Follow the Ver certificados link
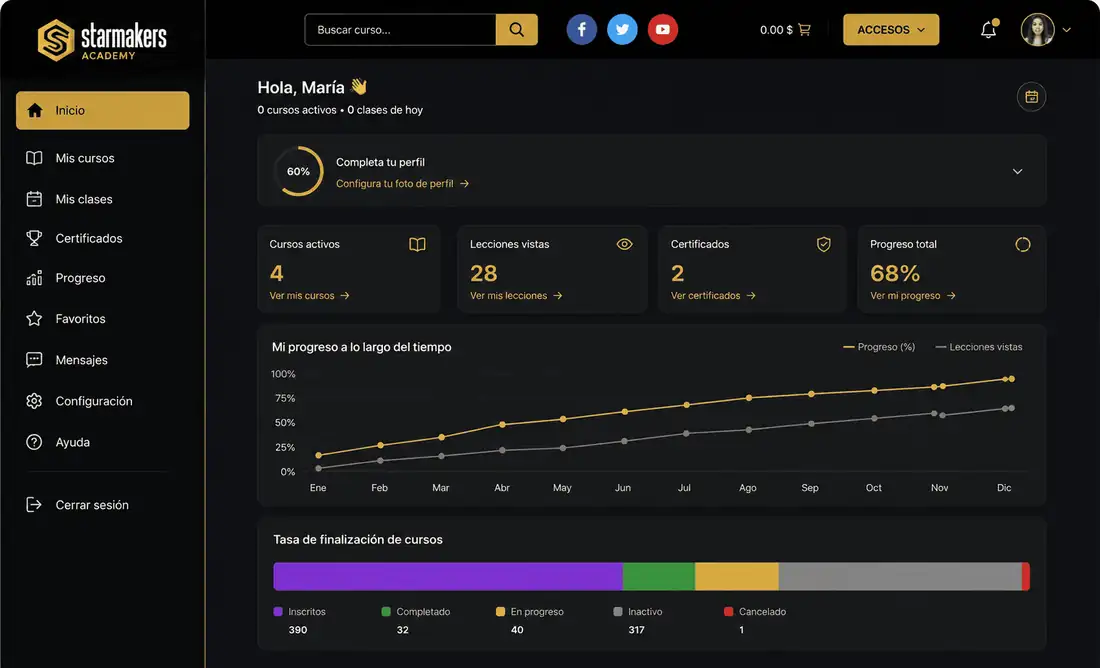1100x668 pixels. pos(713,295)
